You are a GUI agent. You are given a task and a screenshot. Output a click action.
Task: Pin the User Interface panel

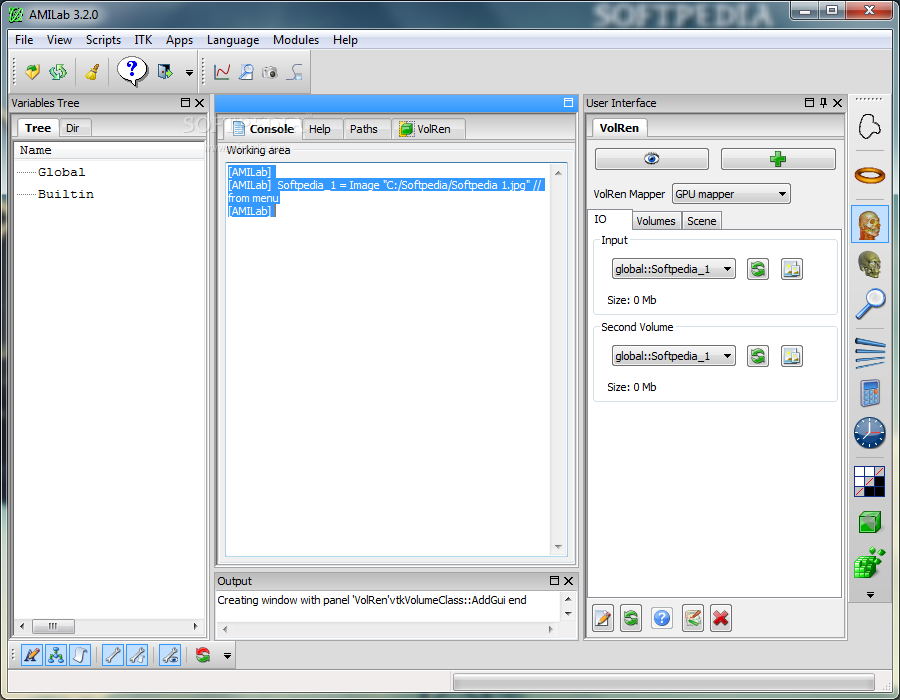823,103
